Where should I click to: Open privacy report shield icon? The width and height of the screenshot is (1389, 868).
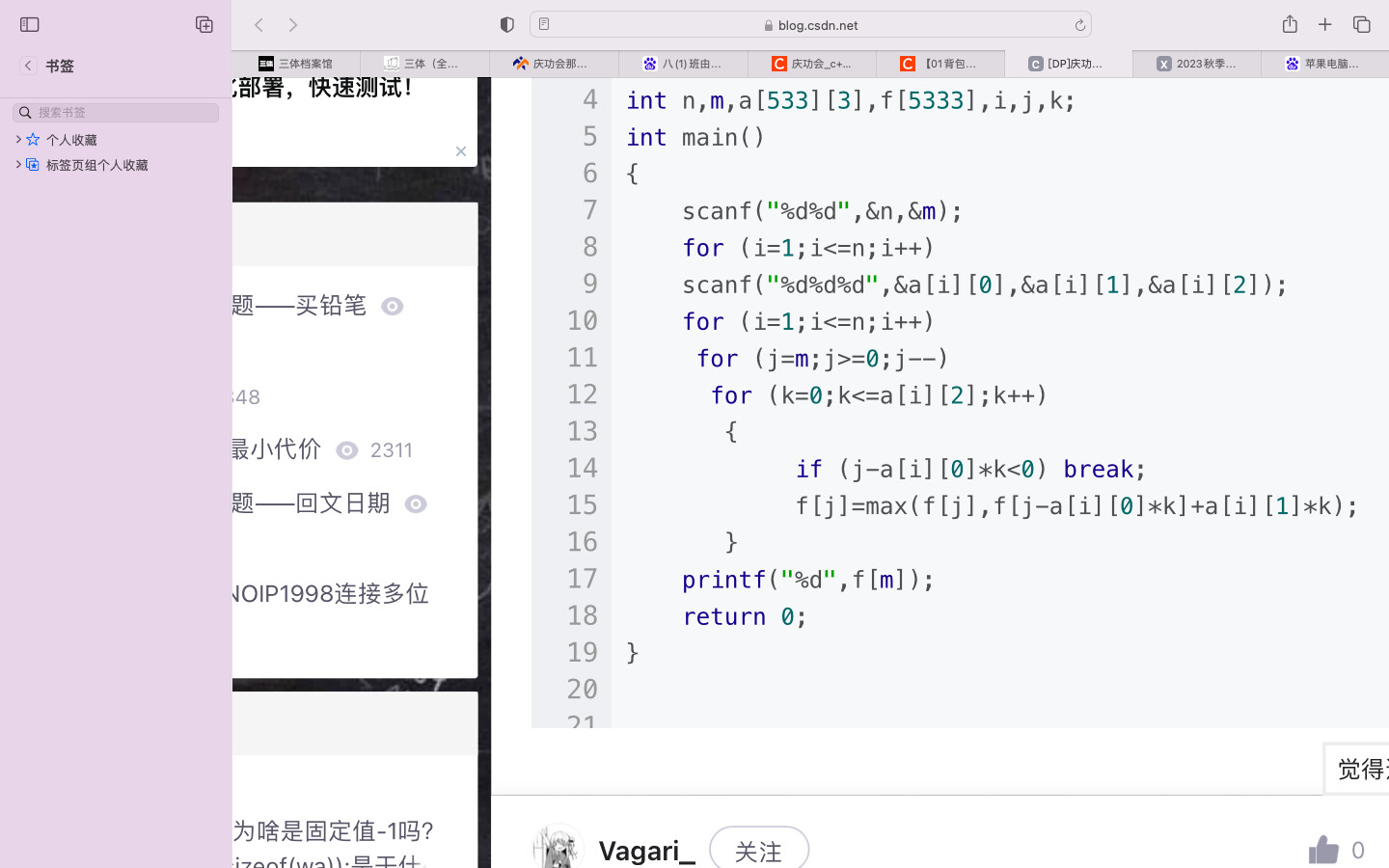coord(507,25)
